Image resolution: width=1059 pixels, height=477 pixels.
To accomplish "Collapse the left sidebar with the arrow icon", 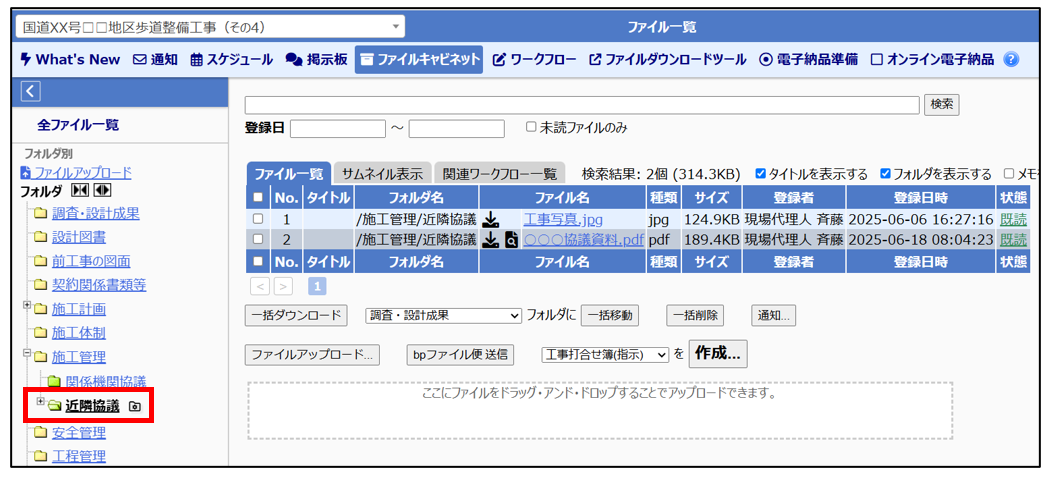I will [30, 92].
